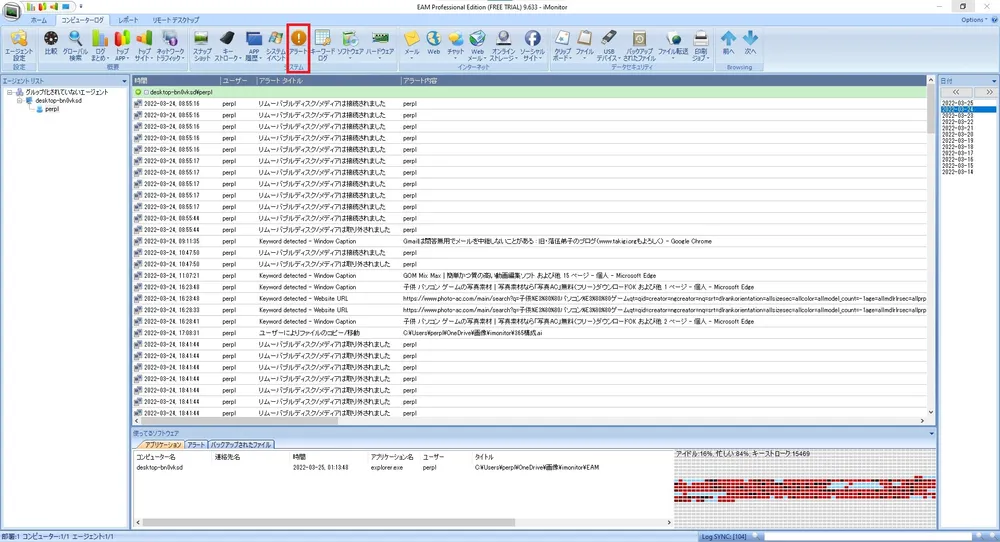This screenshot has width=1000, height=542.
Task: Sort by the 時間 column header
Action: 176,80
